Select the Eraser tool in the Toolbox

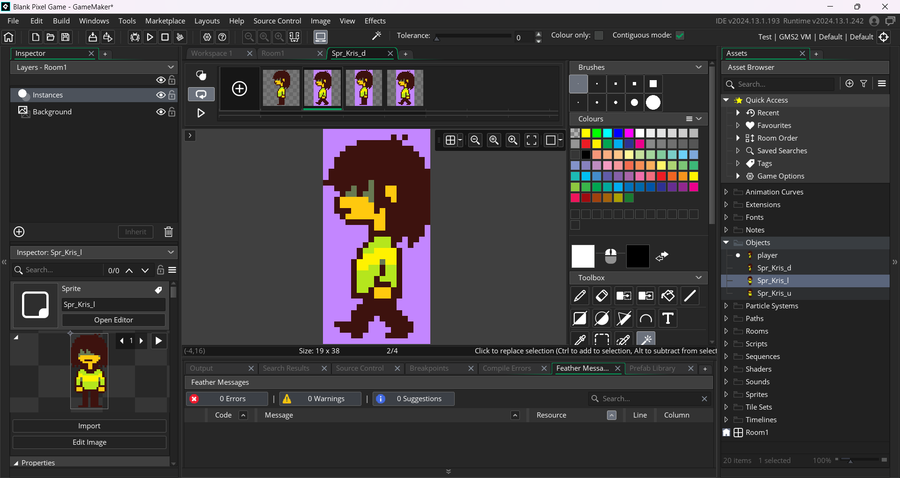602,296
